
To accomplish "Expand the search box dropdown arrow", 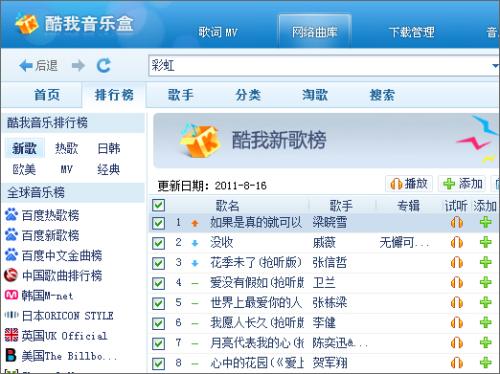I will (x=495, y=66).
